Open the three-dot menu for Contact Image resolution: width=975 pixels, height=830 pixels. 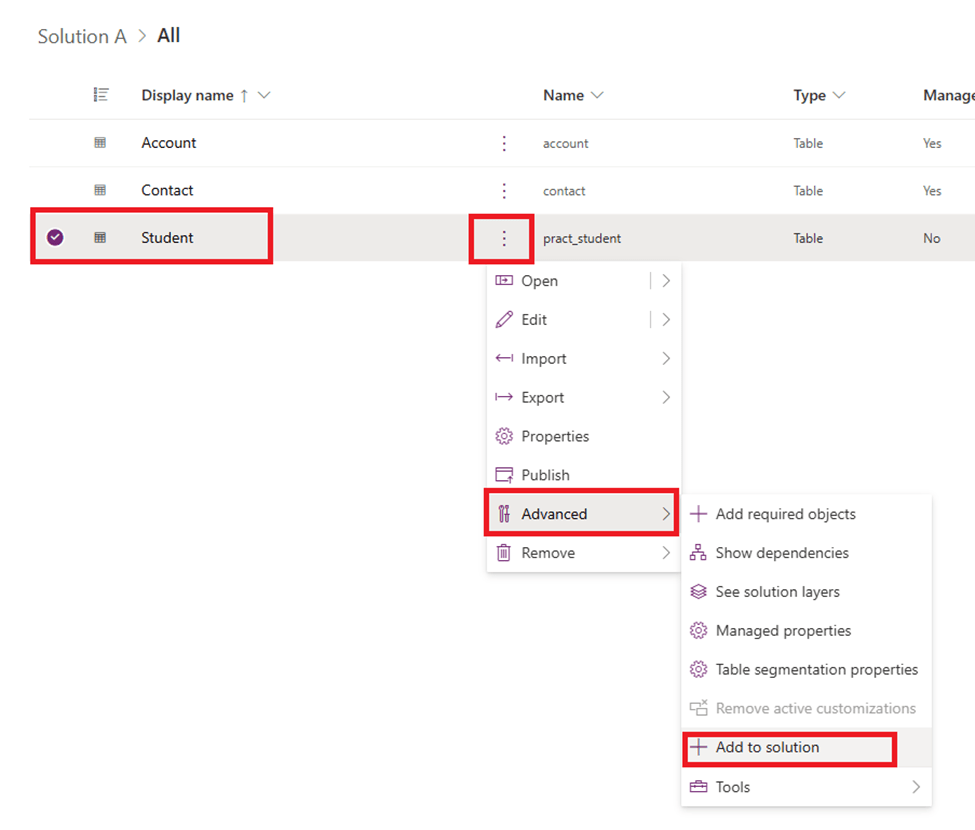(x=504, y=190)
